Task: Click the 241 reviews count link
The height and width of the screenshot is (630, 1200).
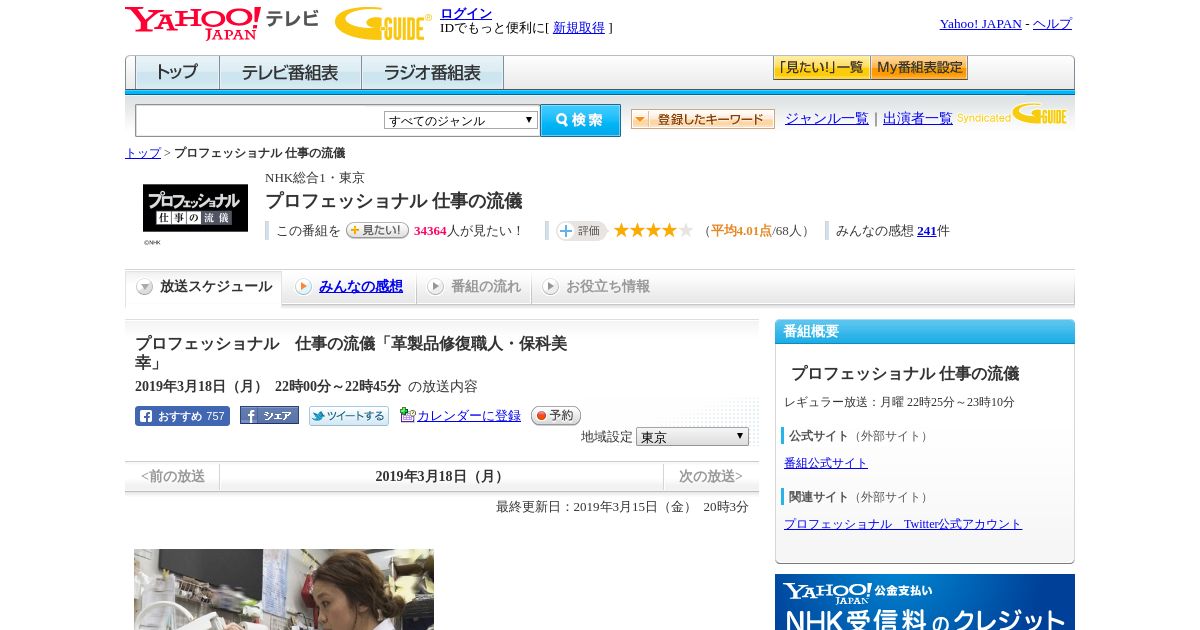Action: [x=927, y=231]
